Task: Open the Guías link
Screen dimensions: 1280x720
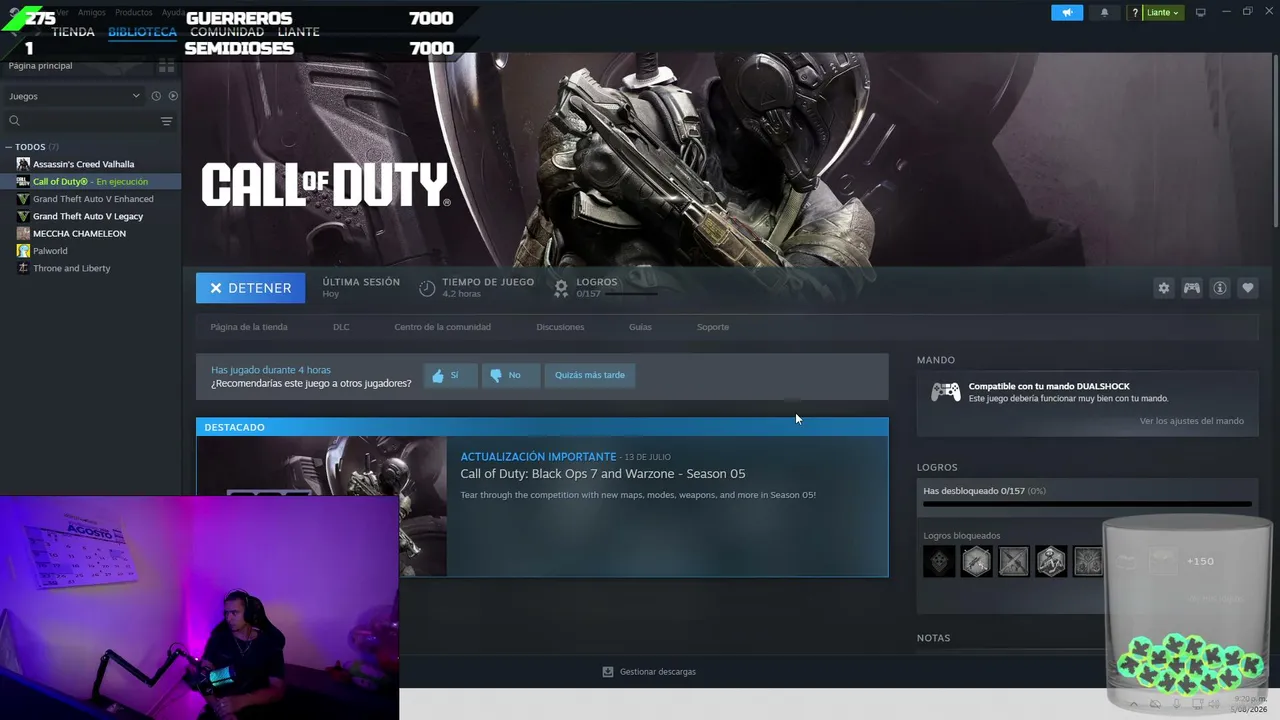Action: [x=640, y=327]
